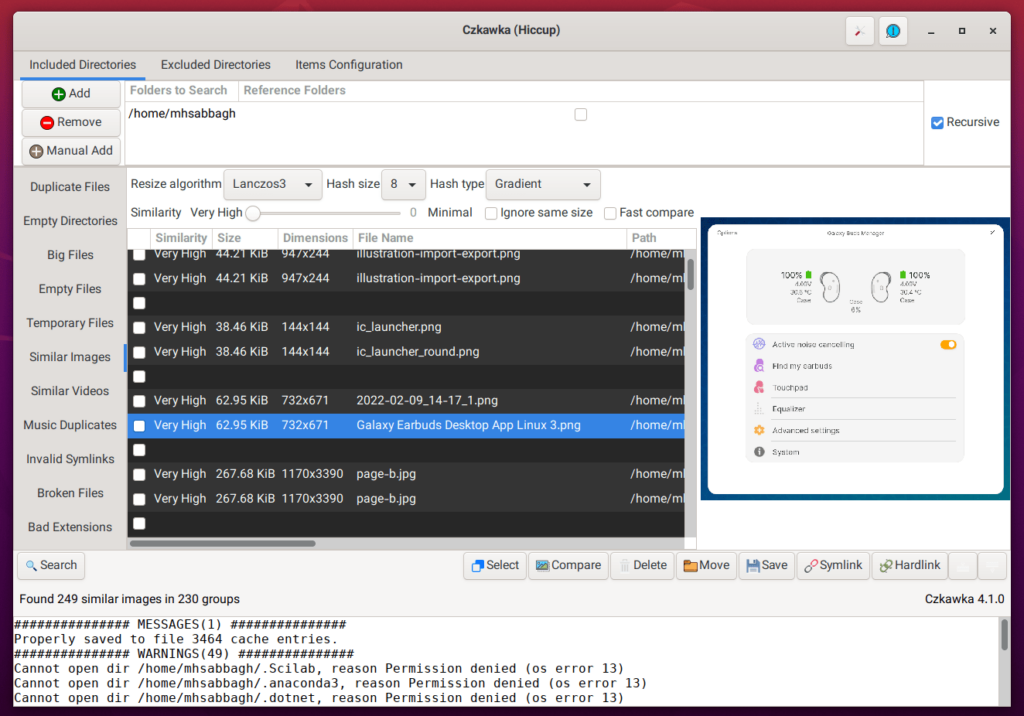
Task: Select Similar Videos in the sidebar
Action: (70, 391)
